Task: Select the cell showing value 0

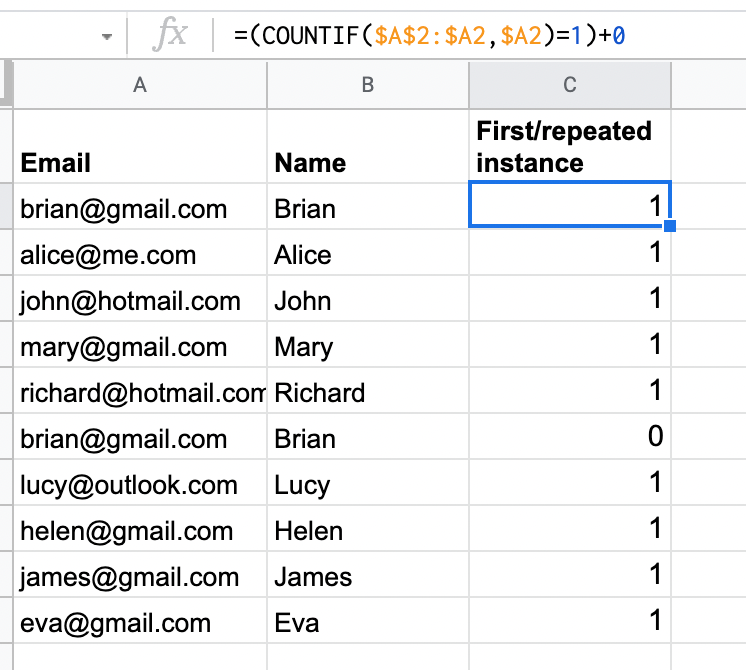Action: 570,436
